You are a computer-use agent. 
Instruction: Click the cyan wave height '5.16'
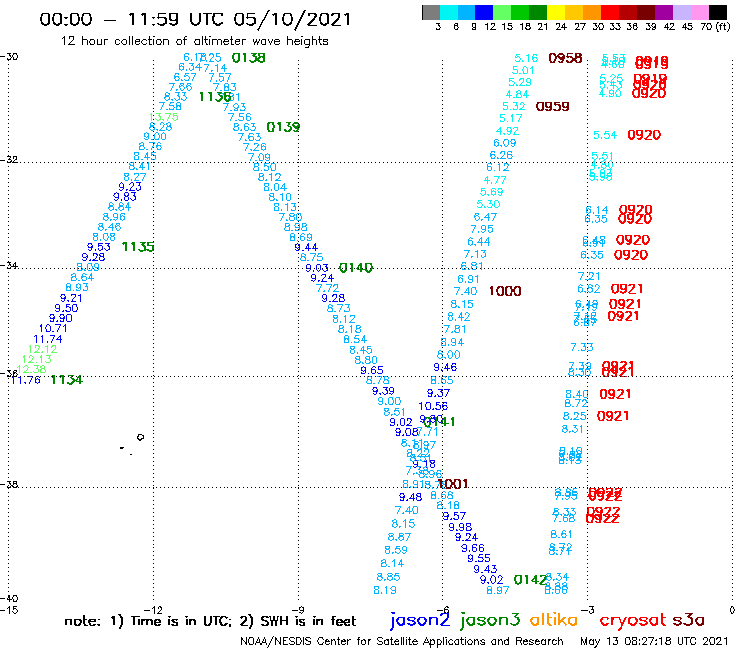coord(526,58)
